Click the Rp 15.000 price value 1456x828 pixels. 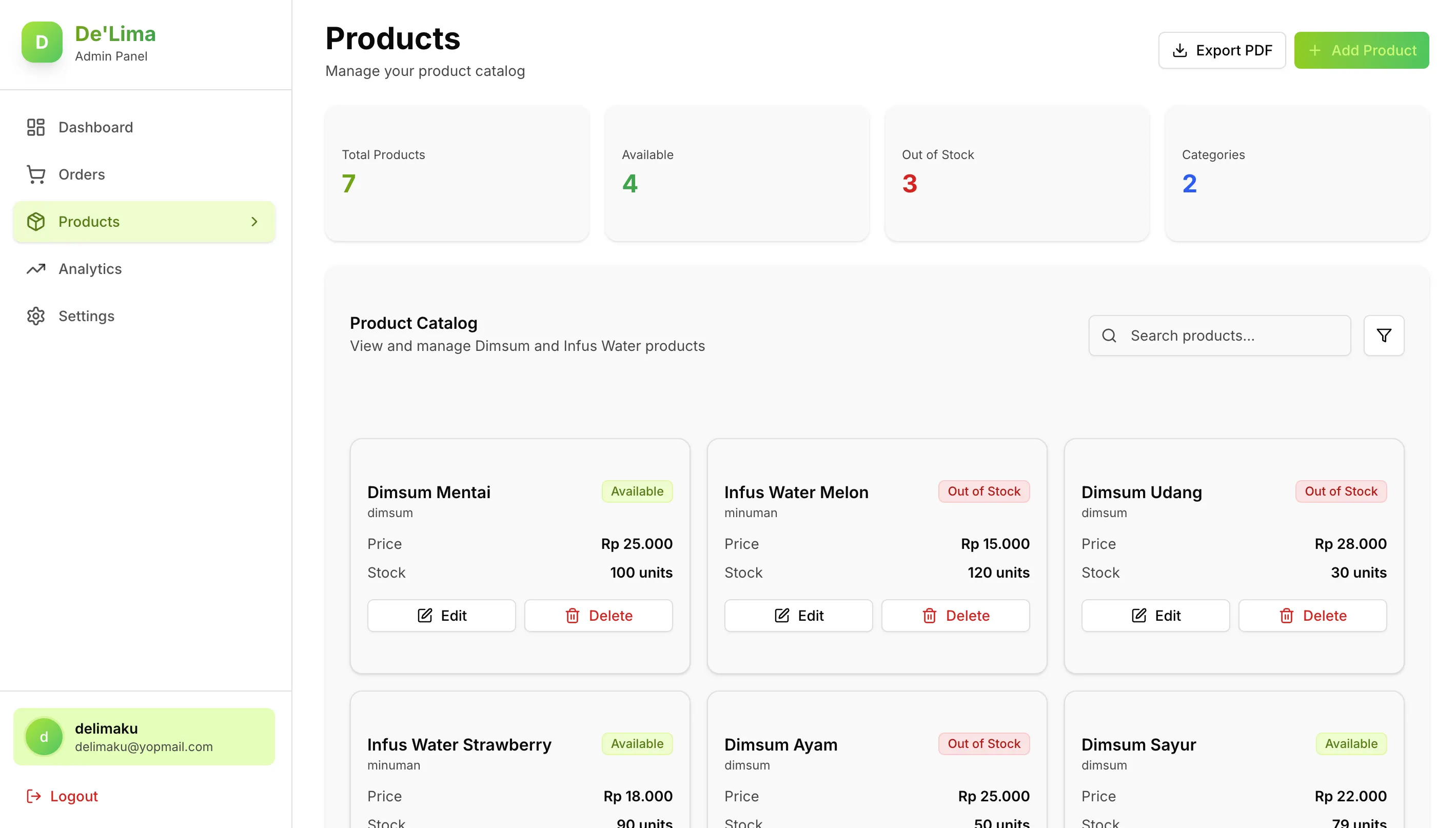[995, 544]
